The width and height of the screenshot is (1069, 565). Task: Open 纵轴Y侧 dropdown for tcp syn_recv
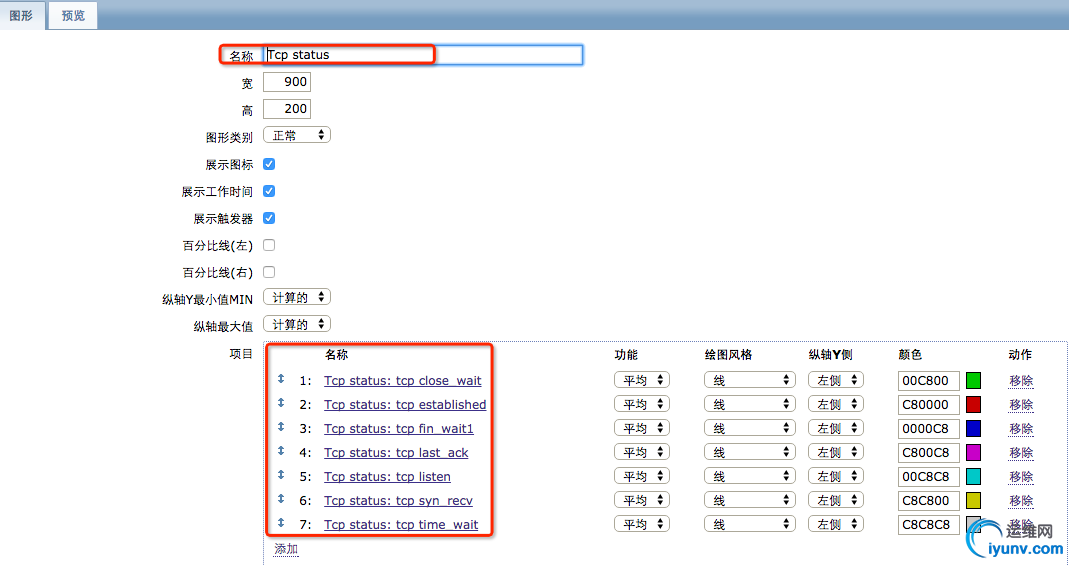[x=836, y=500]
